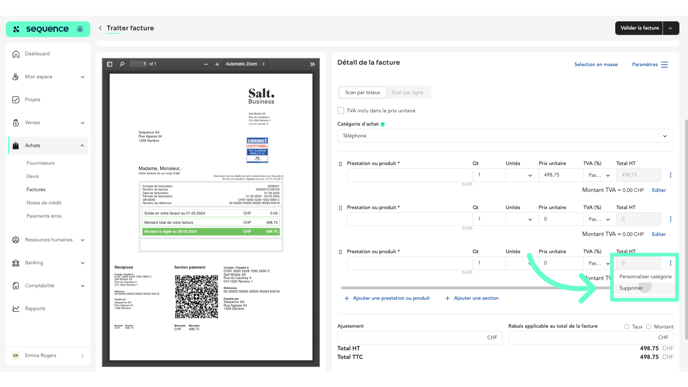This screenshot has height=387, width=688.
Task: Click the Paramètres list icon
Action: [664, 64]
